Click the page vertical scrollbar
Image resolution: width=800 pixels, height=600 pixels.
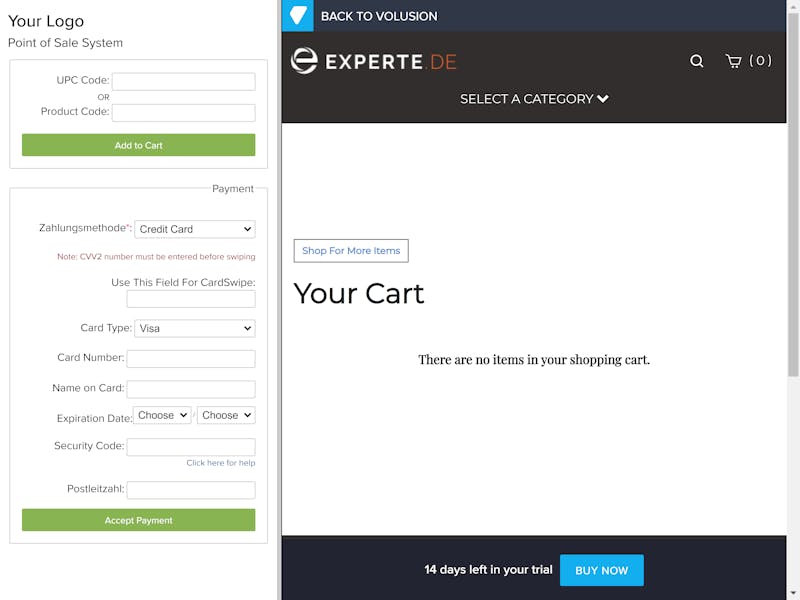793,194
